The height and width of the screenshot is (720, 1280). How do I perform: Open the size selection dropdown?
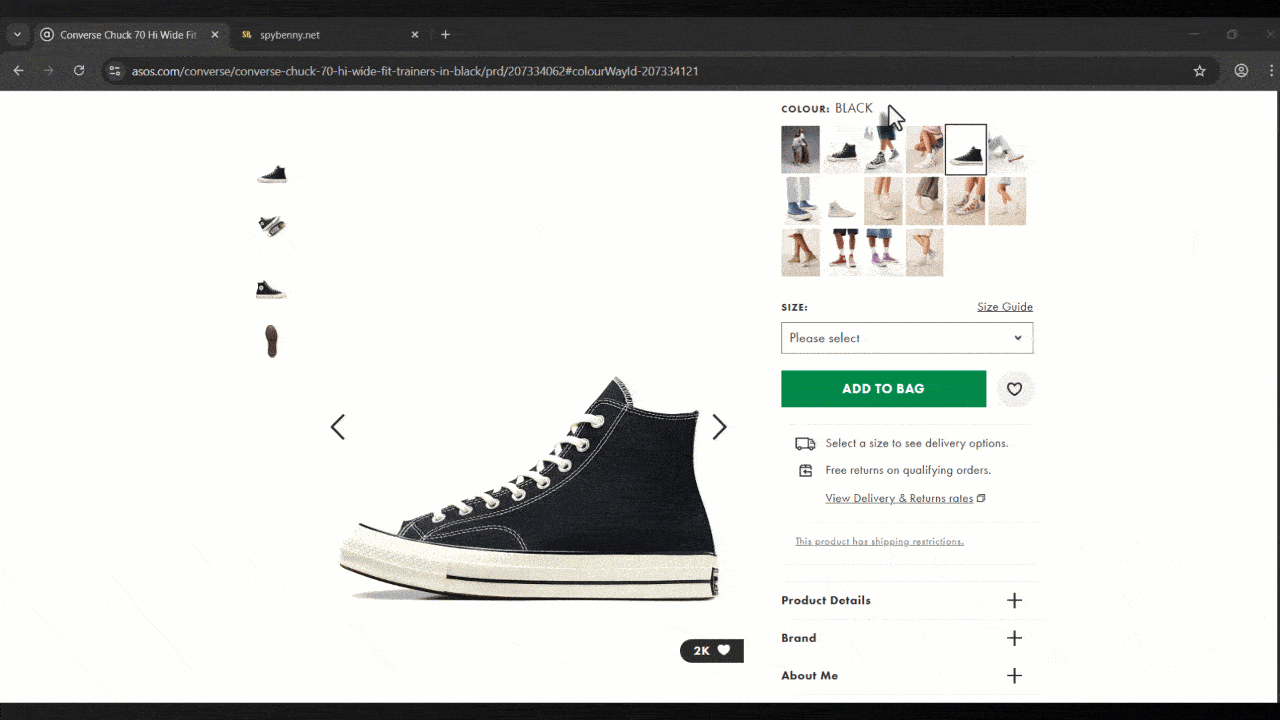click(x=906, y=338)
